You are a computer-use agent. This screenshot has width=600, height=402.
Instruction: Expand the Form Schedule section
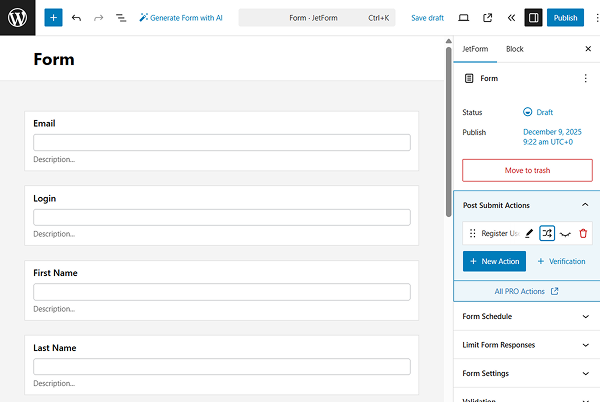526,317
